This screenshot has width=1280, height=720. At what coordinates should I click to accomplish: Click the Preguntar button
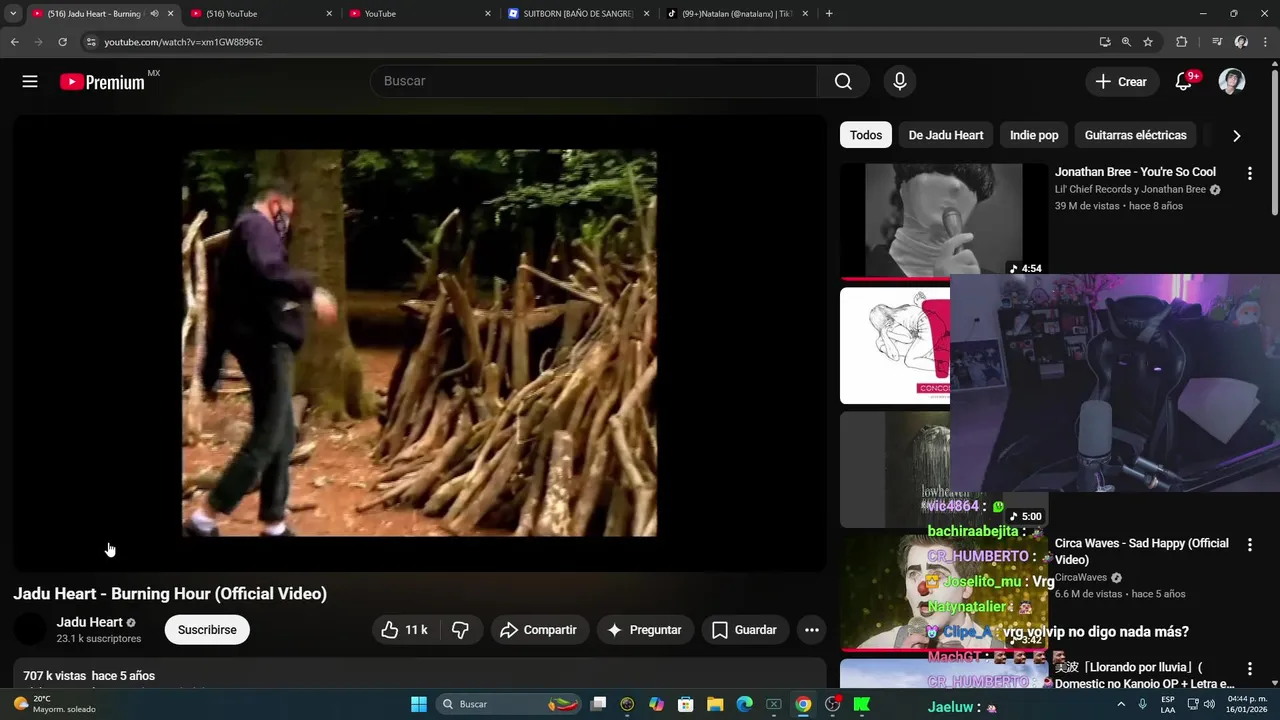(645, 630)
